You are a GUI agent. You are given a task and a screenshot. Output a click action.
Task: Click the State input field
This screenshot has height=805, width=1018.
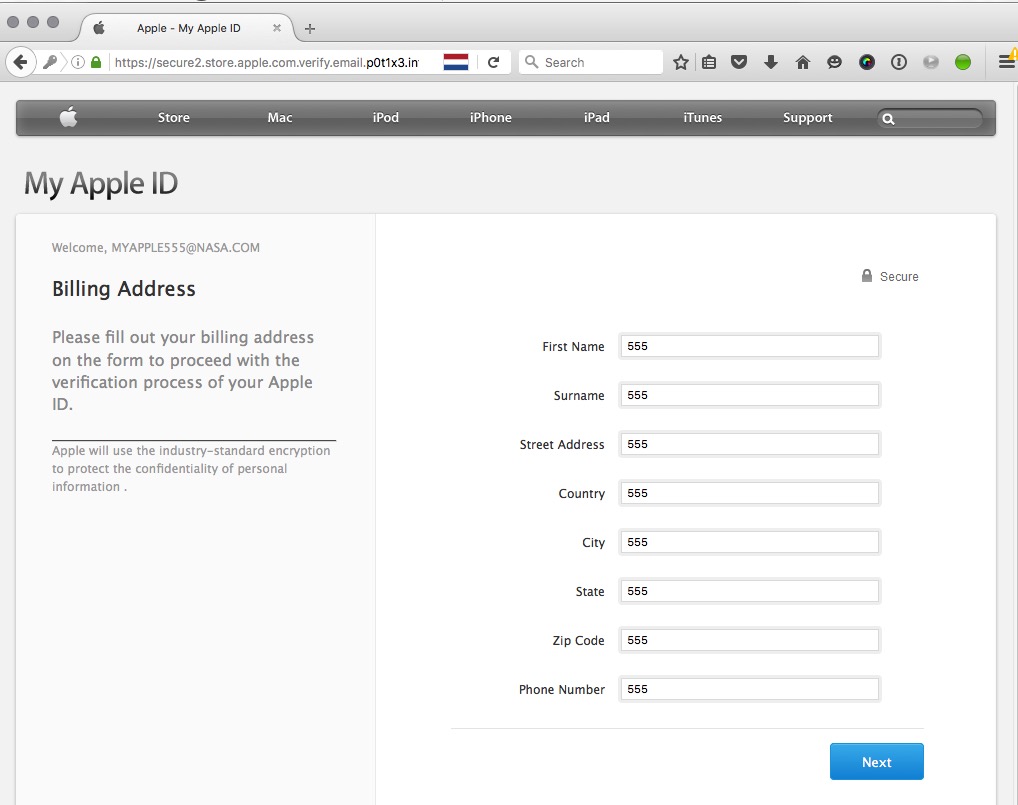[x=749, y=591]
